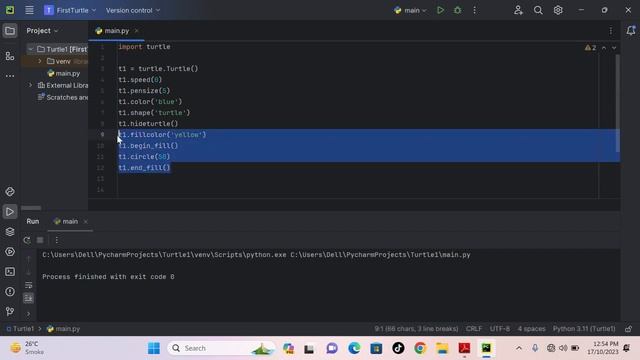Viewport: 640px width, 360px height.
Task: Expand External Libraries node
Action: [x=31, y=85]
